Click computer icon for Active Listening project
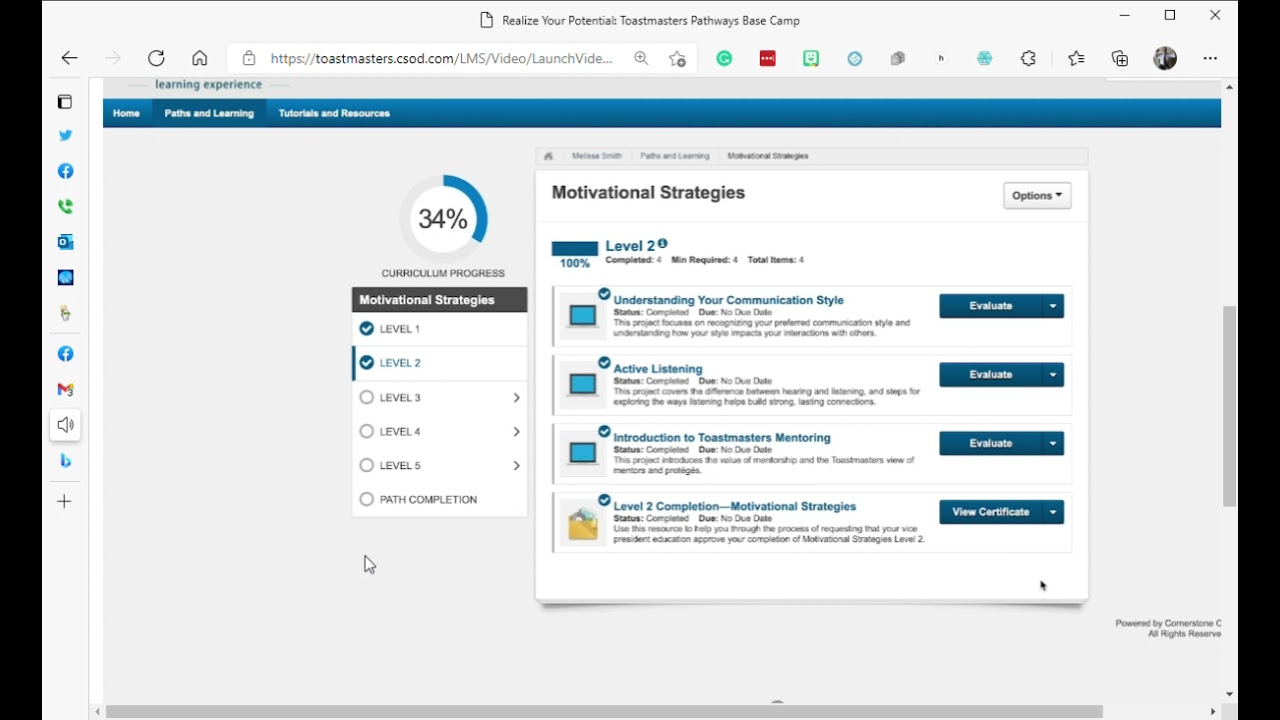 (x=582, y=384)
